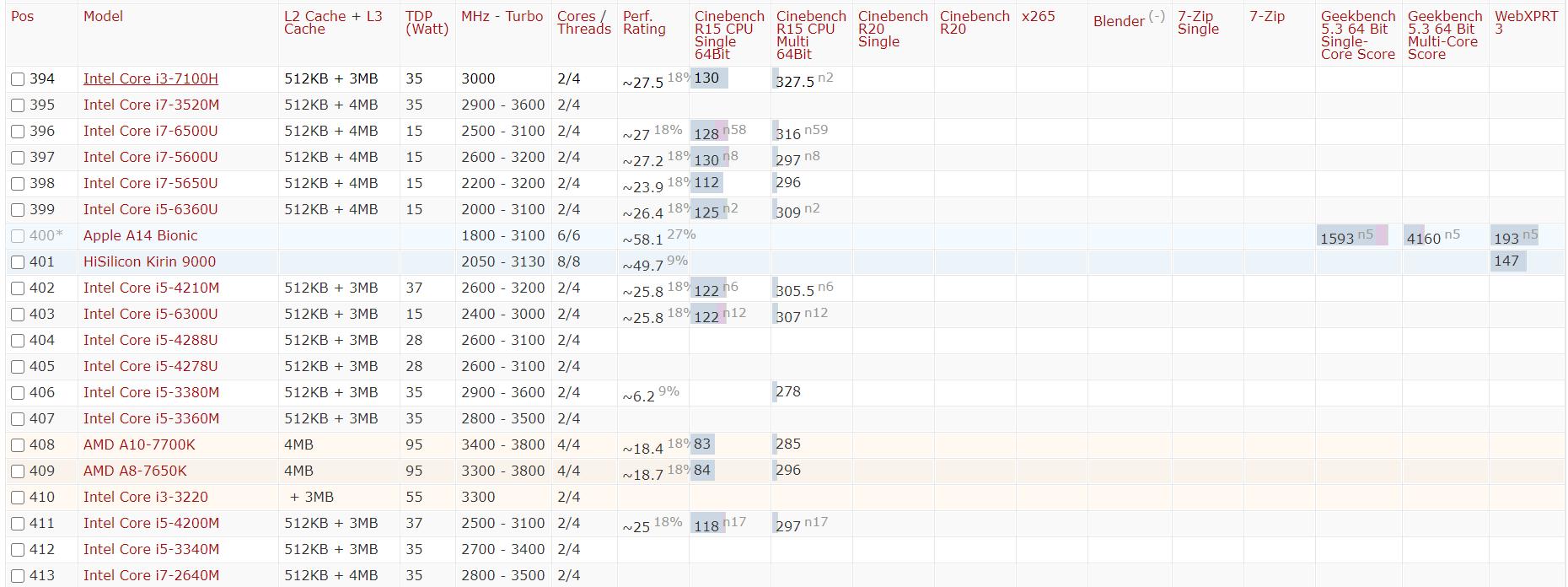
Task: Sort by the Model column header
Action: coord(103,16)
